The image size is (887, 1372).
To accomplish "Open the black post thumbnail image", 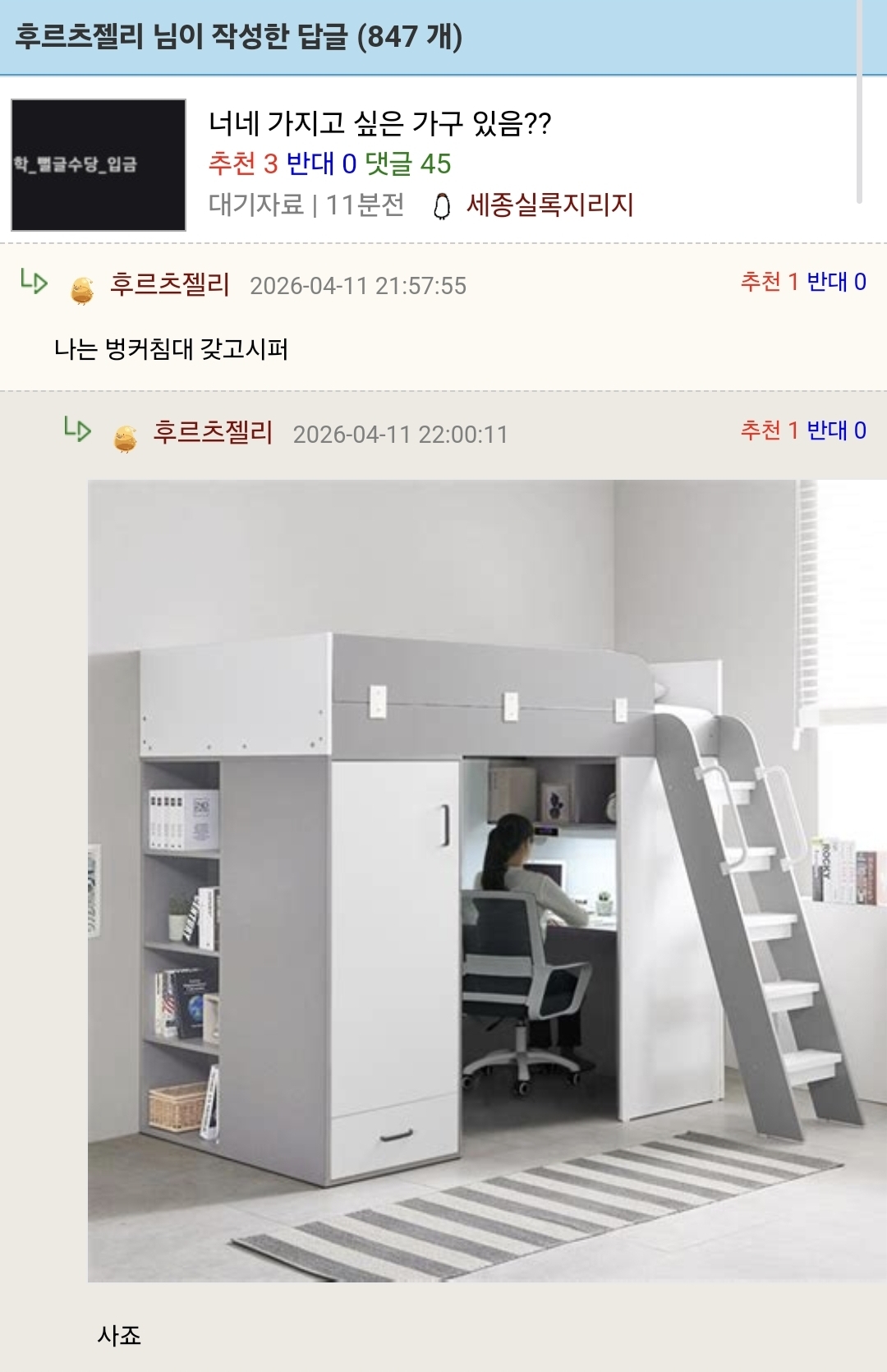I will coord(99,165).
